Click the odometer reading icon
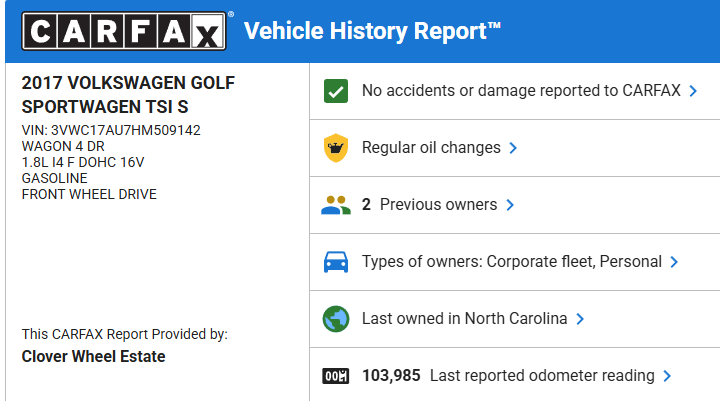The width and height of the screenshot is (720, 401). pyautogui.click(x=336, y=376)
